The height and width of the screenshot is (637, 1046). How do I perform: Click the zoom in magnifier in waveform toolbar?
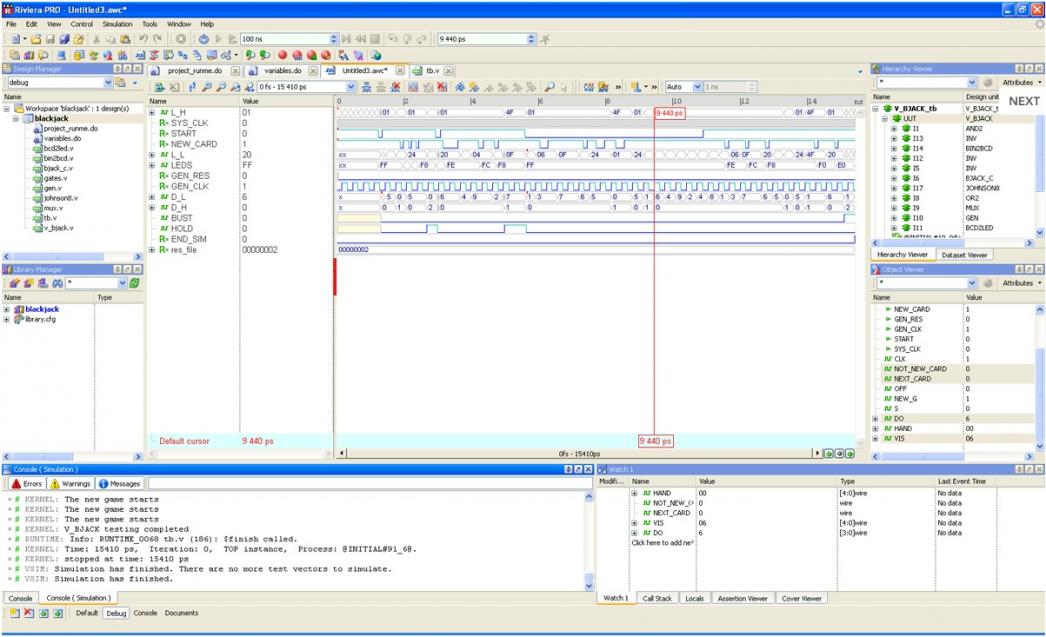point(207,87)
